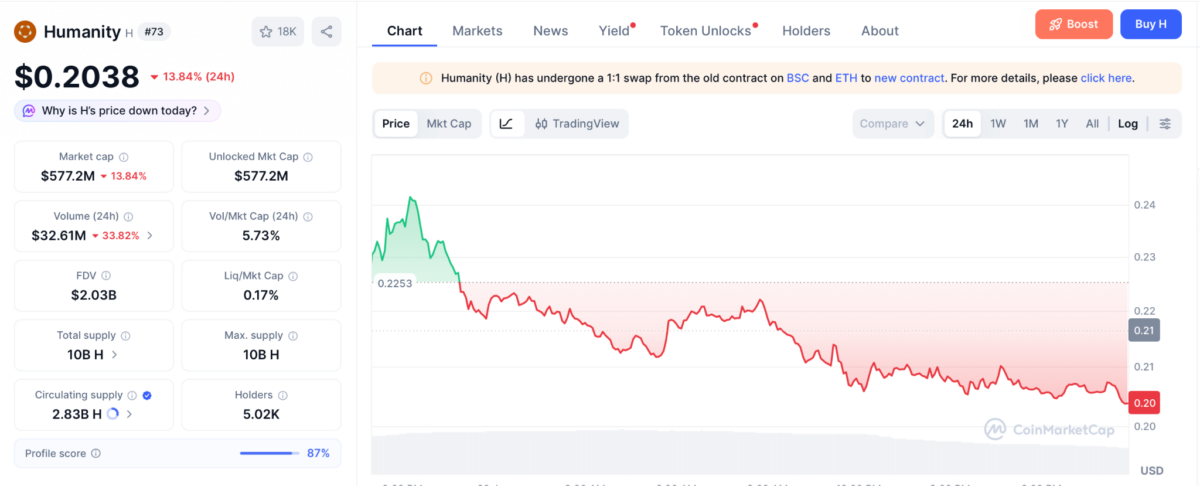The image size is (1200, 486).
Task: Click the circulating supply progress ring icon
Action: point(112,413)
